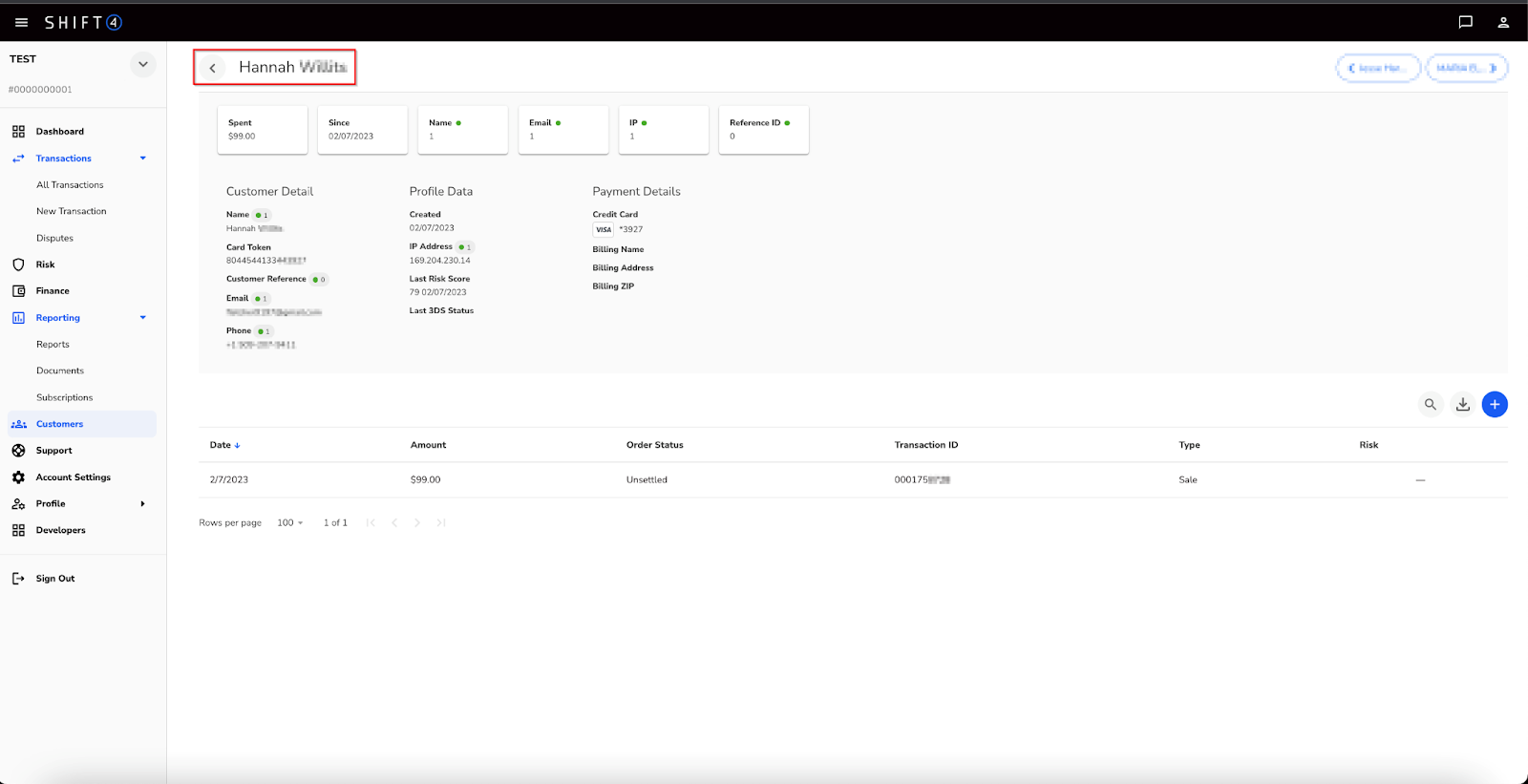Download the transaction list

pos(1462,405)
